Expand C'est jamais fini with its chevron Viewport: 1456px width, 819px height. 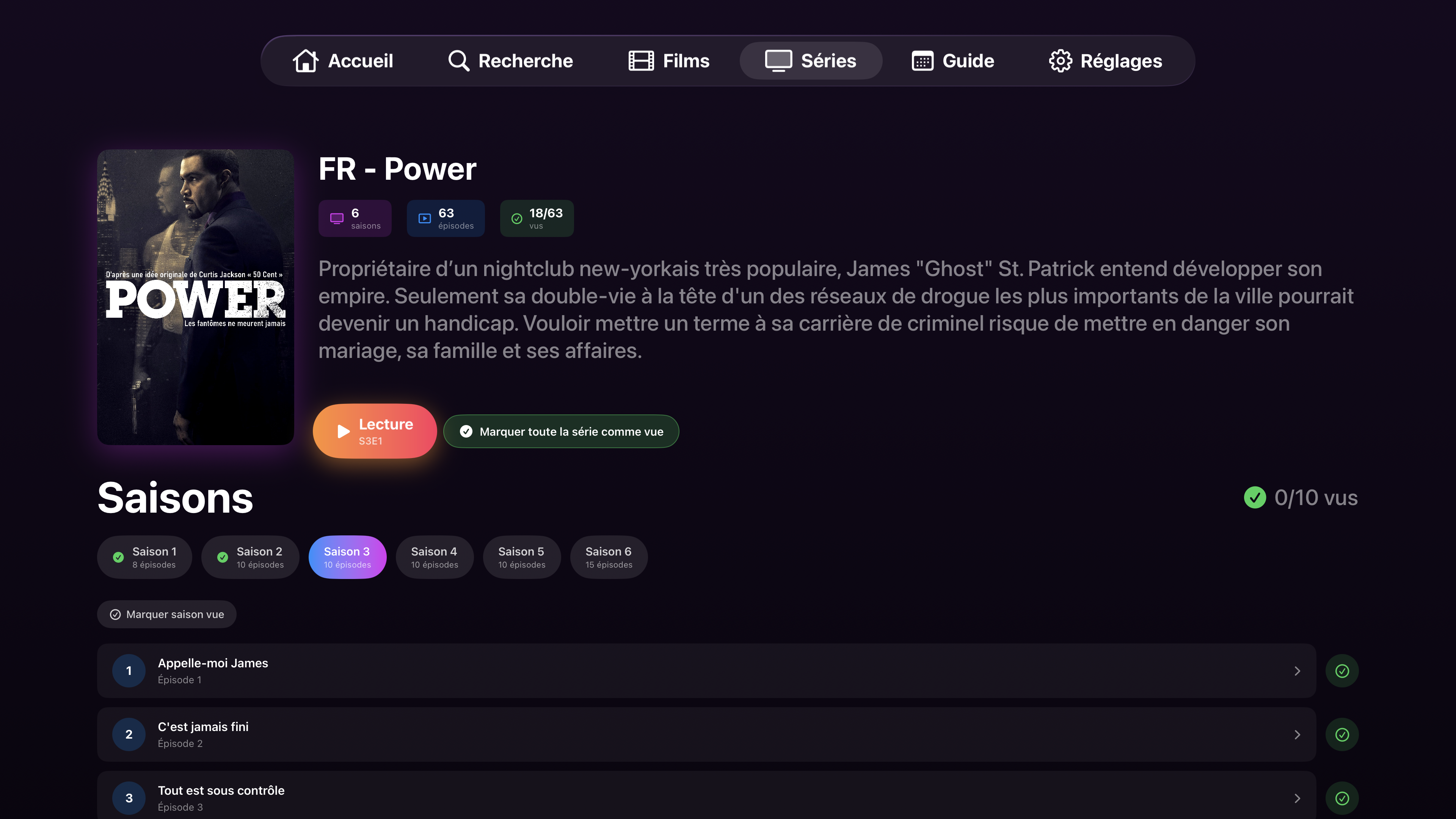click(x=1297, y=734)
